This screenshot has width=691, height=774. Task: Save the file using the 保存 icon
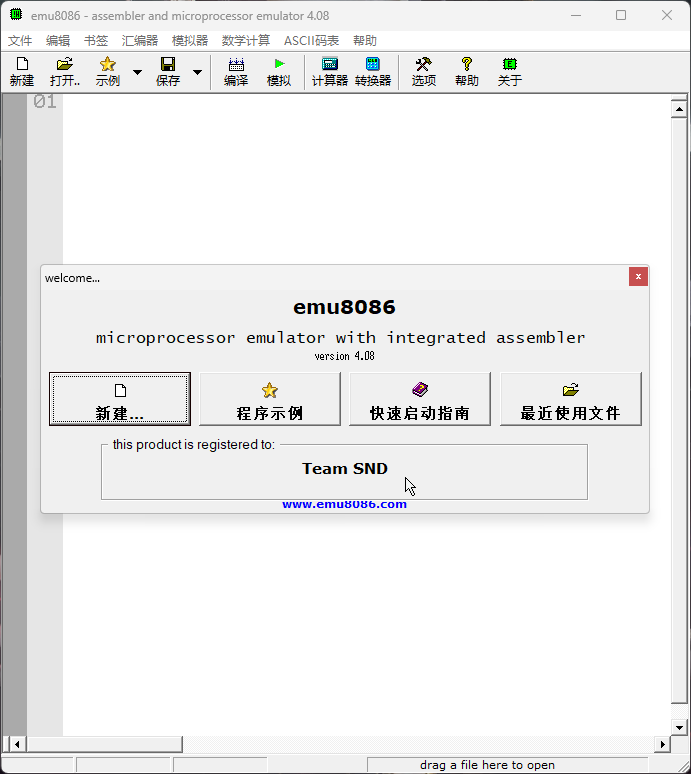pyautogui.click(x=168, y=72)
